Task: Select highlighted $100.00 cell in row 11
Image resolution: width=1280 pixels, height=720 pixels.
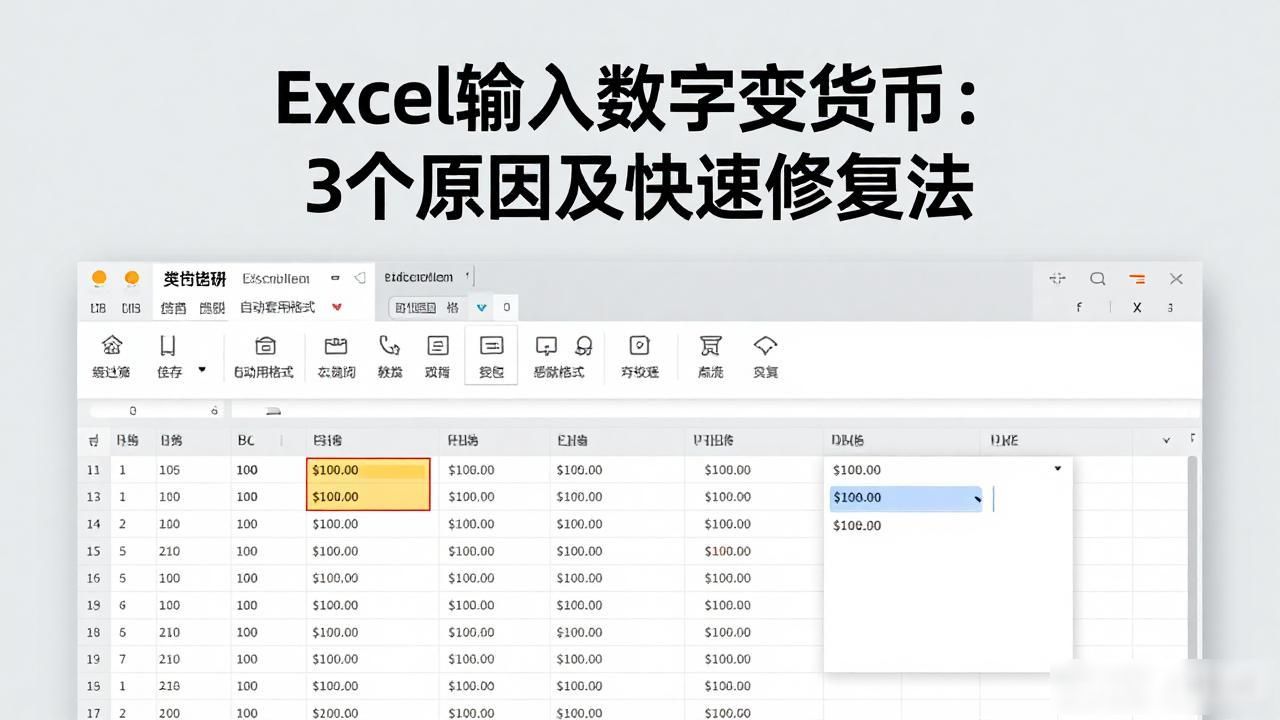Action: pyautogui.click(x=369, y=470)
